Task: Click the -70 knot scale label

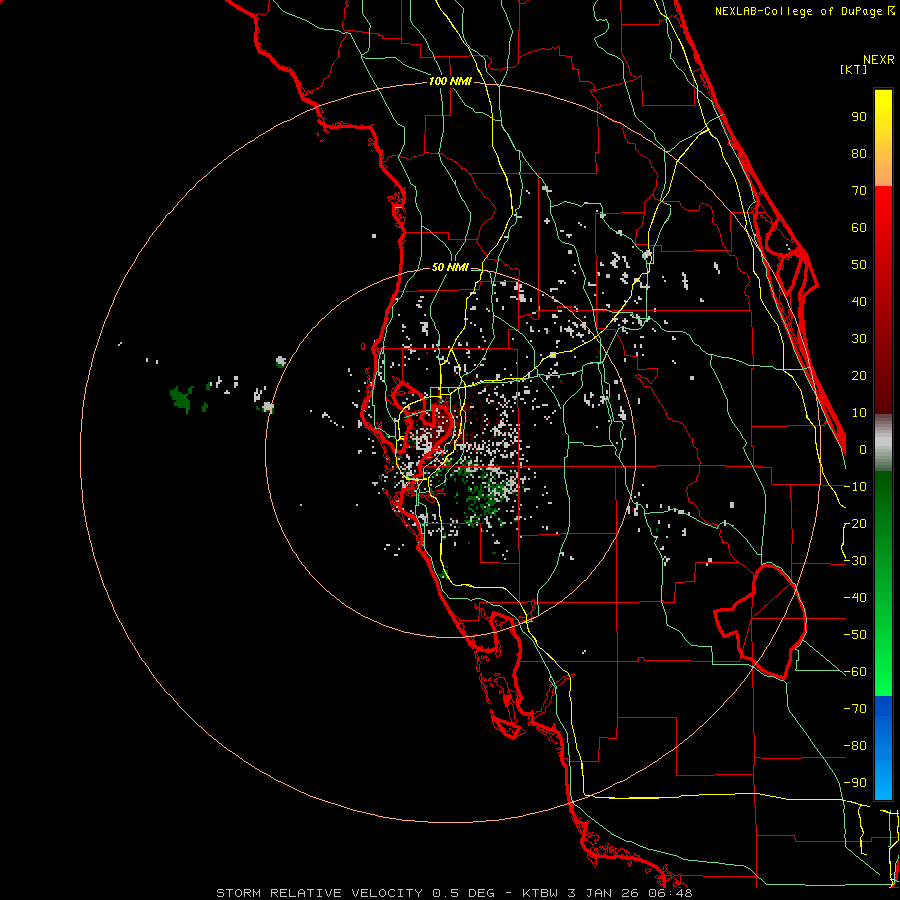Action: pos(856,709)
